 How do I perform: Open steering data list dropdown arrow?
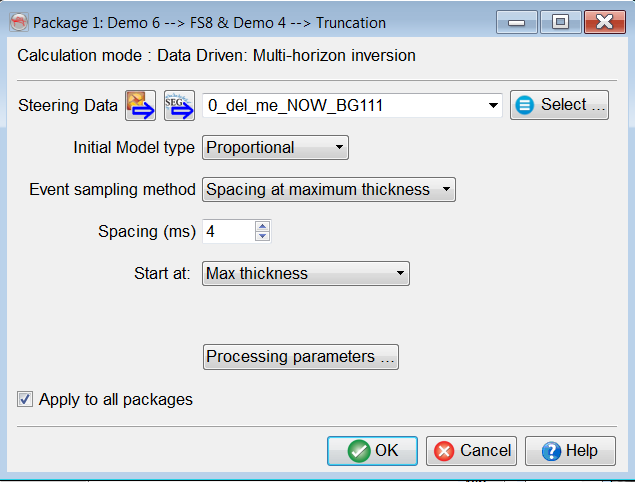pyautogui.click(x=492, y=105)
